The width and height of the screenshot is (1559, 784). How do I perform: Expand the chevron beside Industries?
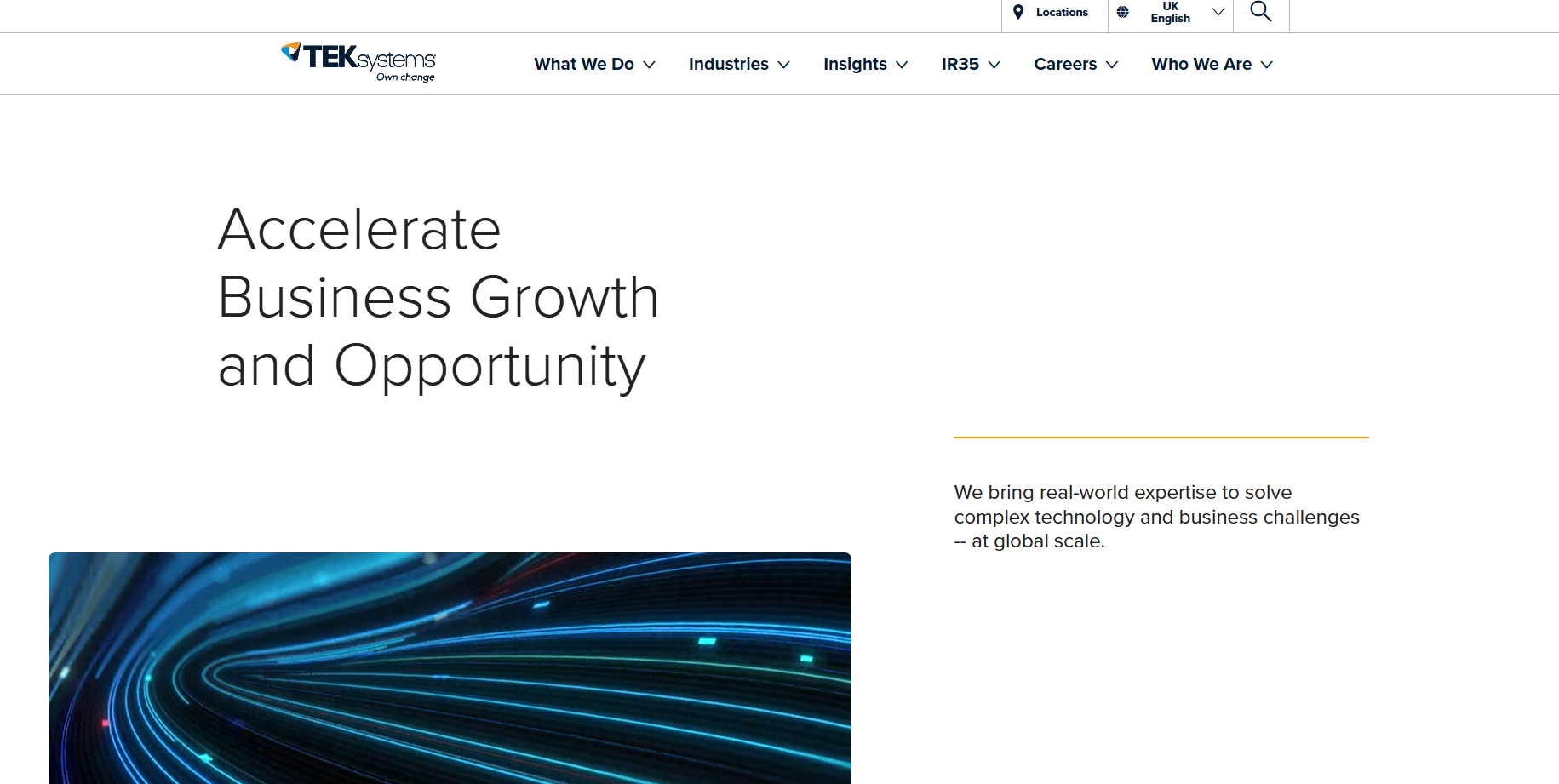tap(784, 65)
